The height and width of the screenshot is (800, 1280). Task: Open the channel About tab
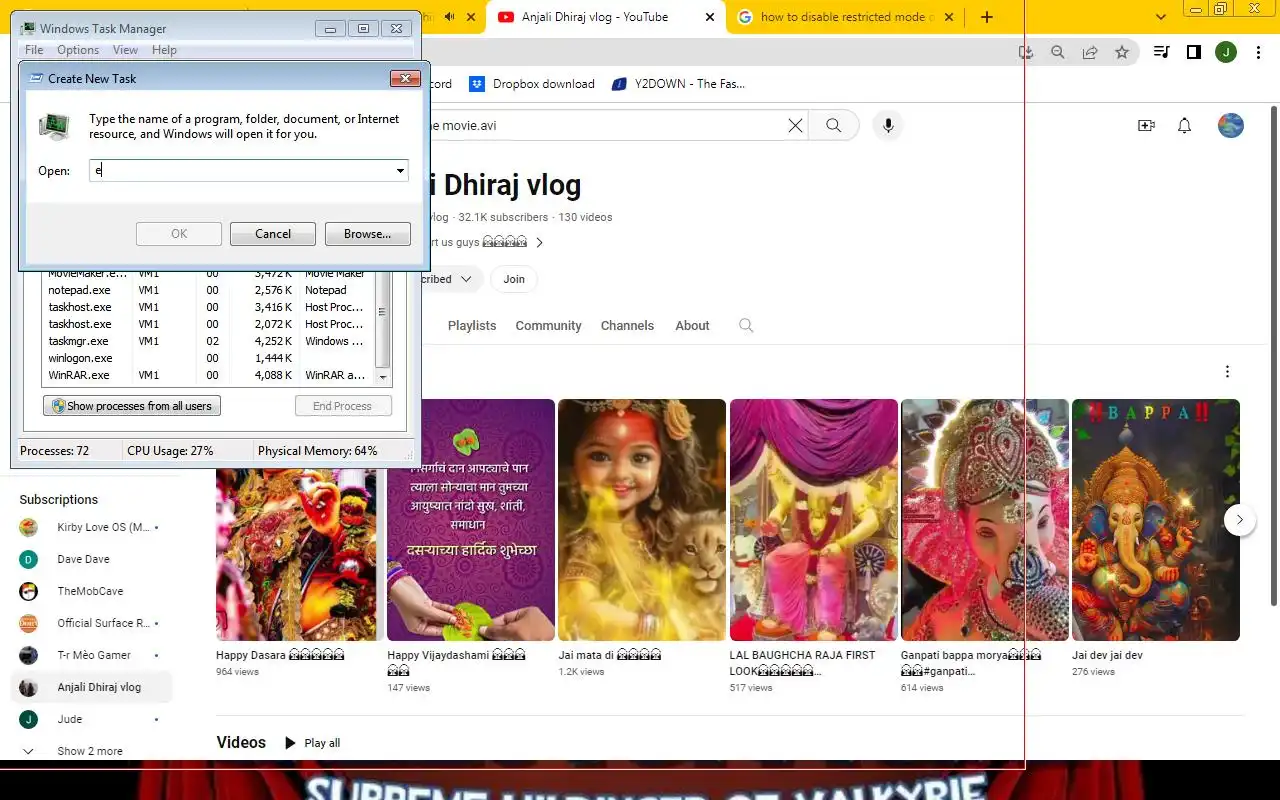click(x=692, y=326)
